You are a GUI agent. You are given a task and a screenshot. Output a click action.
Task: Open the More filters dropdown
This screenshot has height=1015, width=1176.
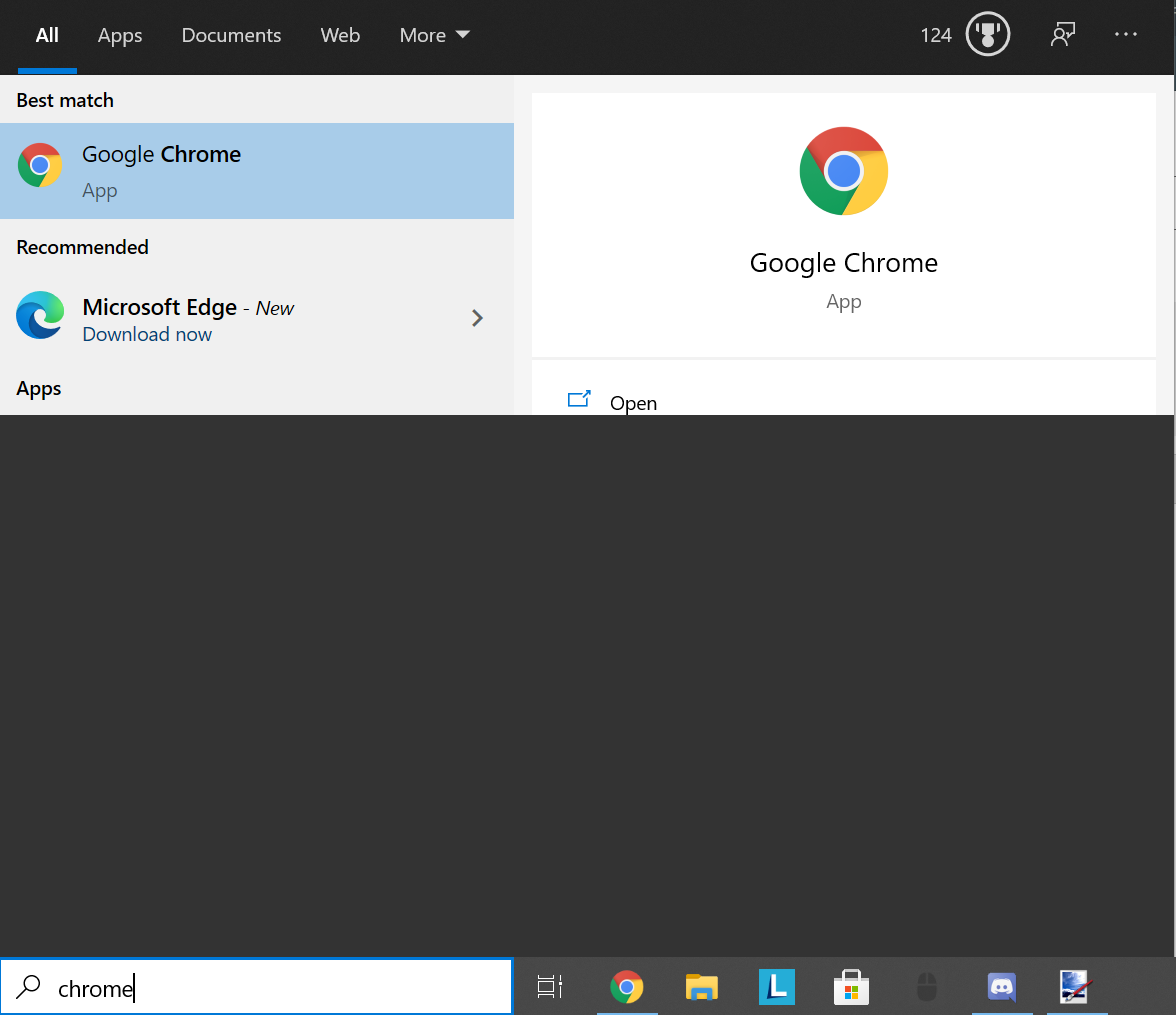434,35
